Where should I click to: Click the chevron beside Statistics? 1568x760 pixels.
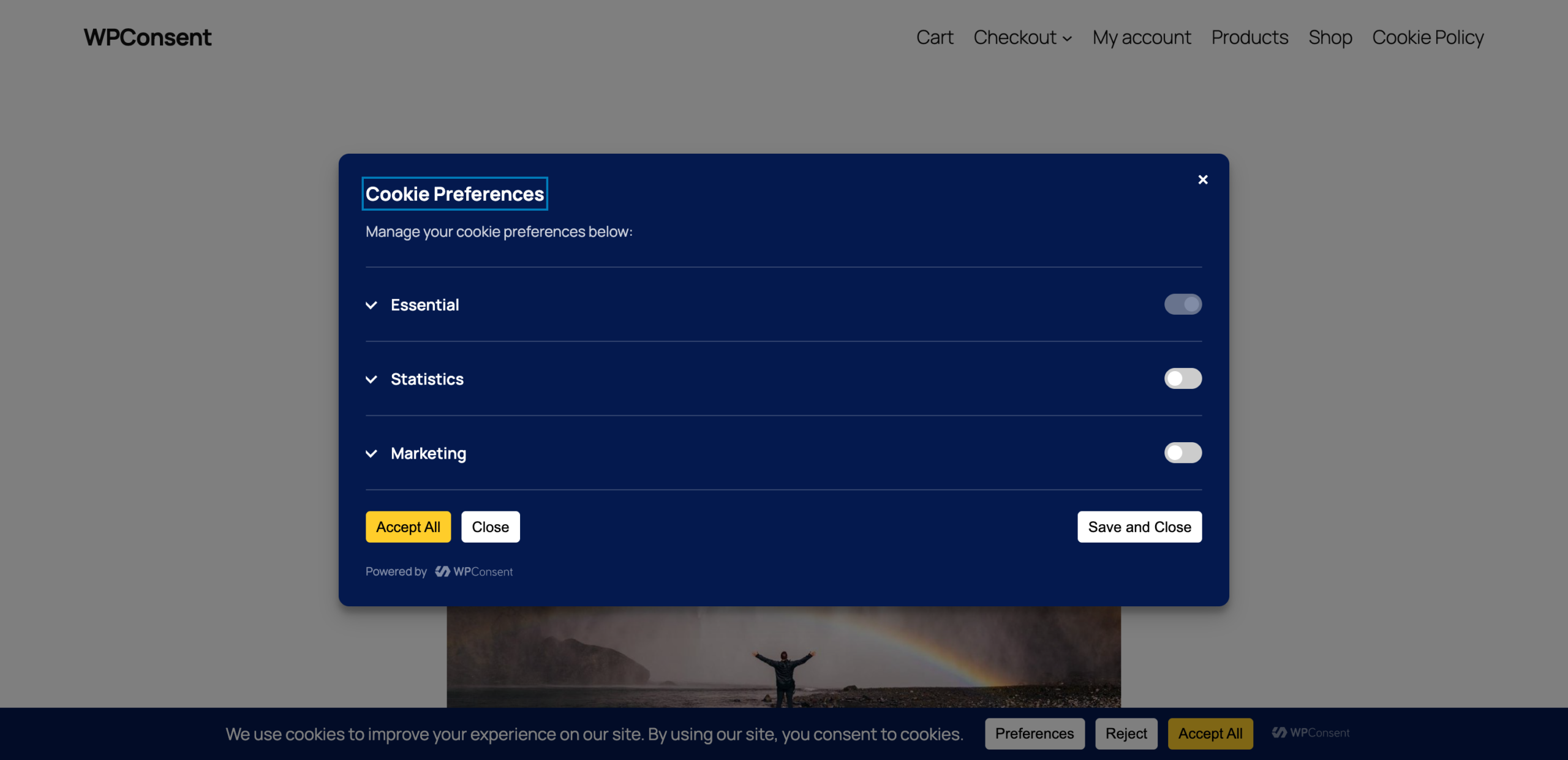[371, 379]
